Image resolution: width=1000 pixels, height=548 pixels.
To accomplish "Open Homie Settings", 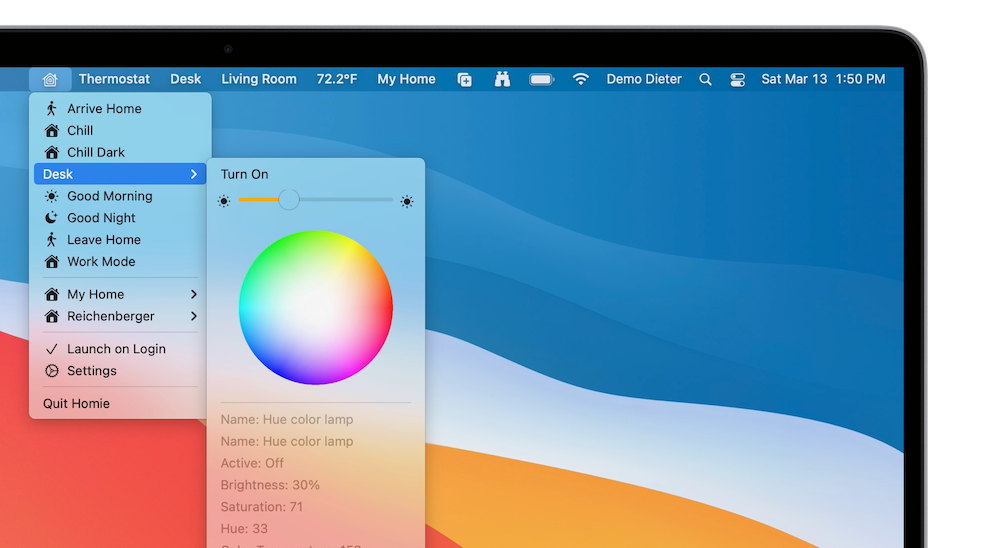I will 91,371.
